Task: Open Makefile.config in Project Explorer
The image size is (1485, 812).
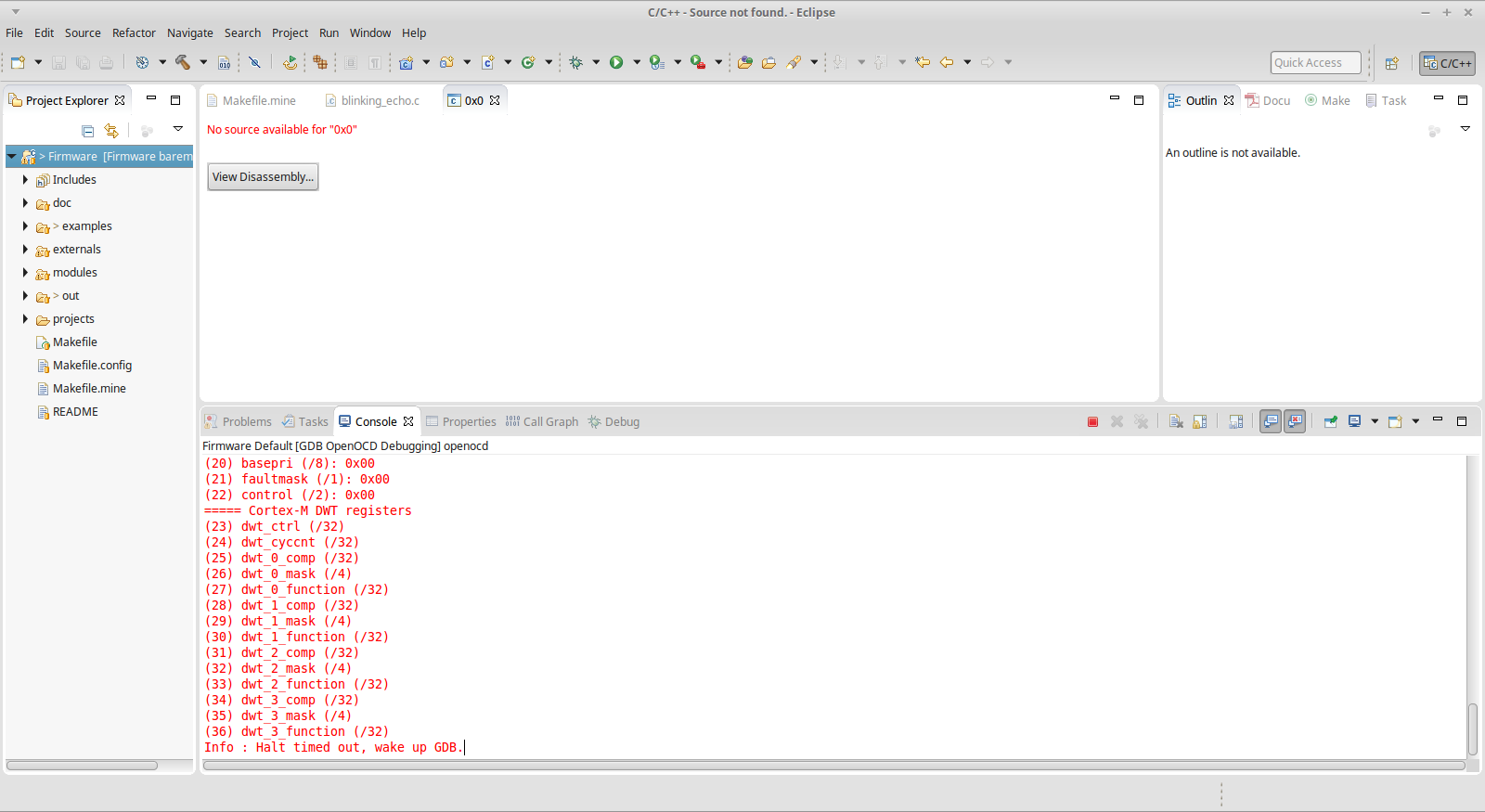Action: pyautogui.click(x=92, y=365)
